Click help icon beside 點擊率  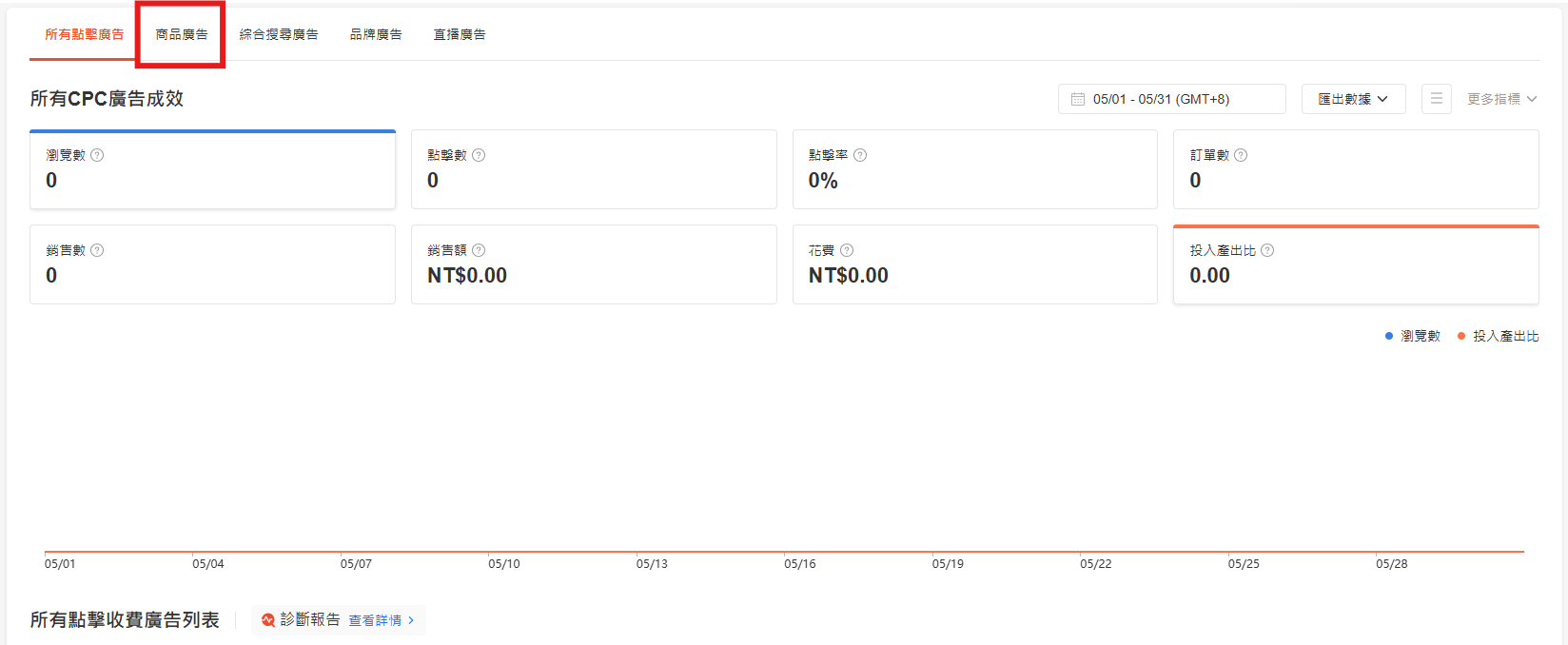point(860,155)
